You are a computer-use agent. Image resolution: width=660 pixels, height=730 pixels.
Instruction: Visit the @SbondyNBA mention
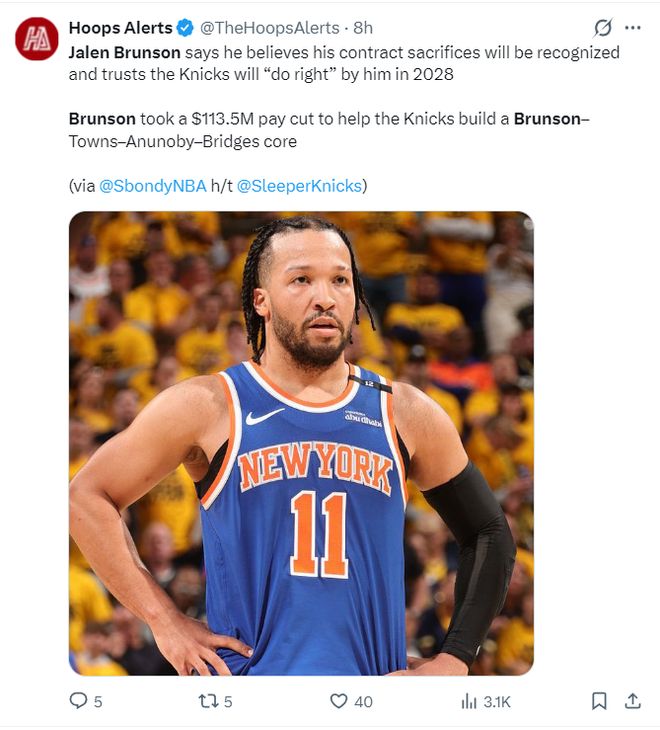153,185
